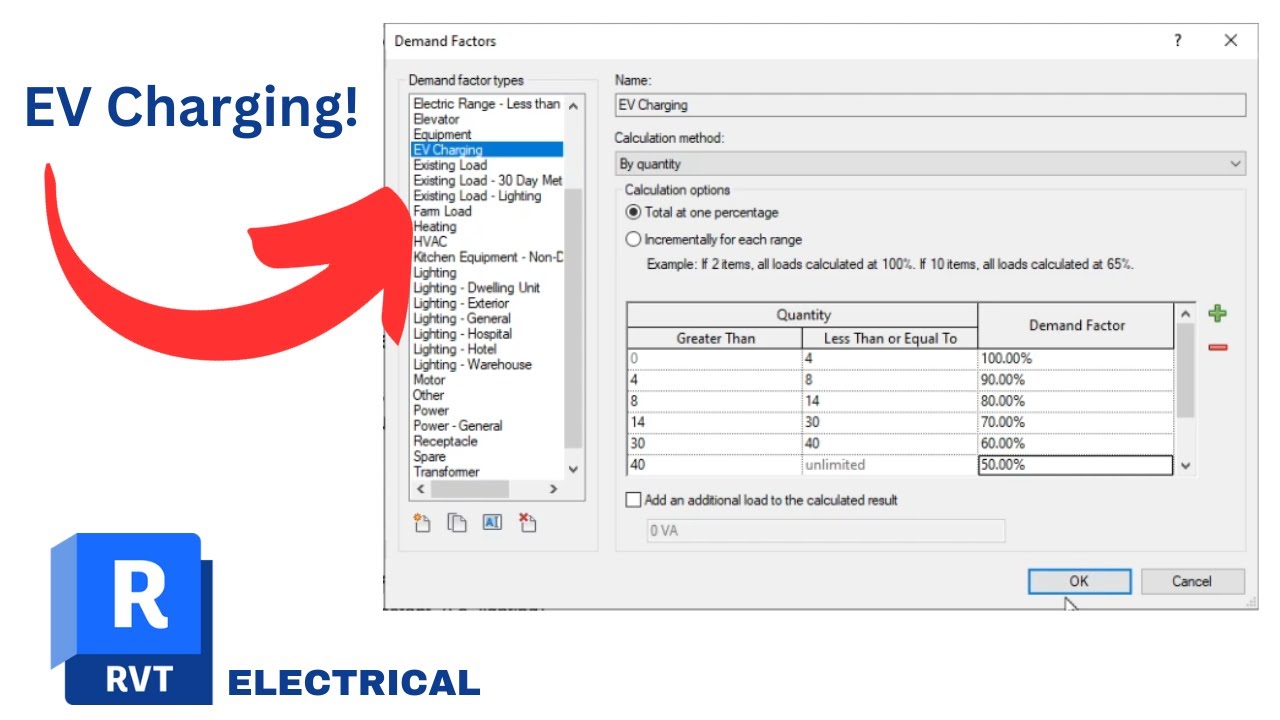This screenshot has width=1280, height=720.
Task: Click the 90.00% demand factor cell
Action: tap(1075, 380)
